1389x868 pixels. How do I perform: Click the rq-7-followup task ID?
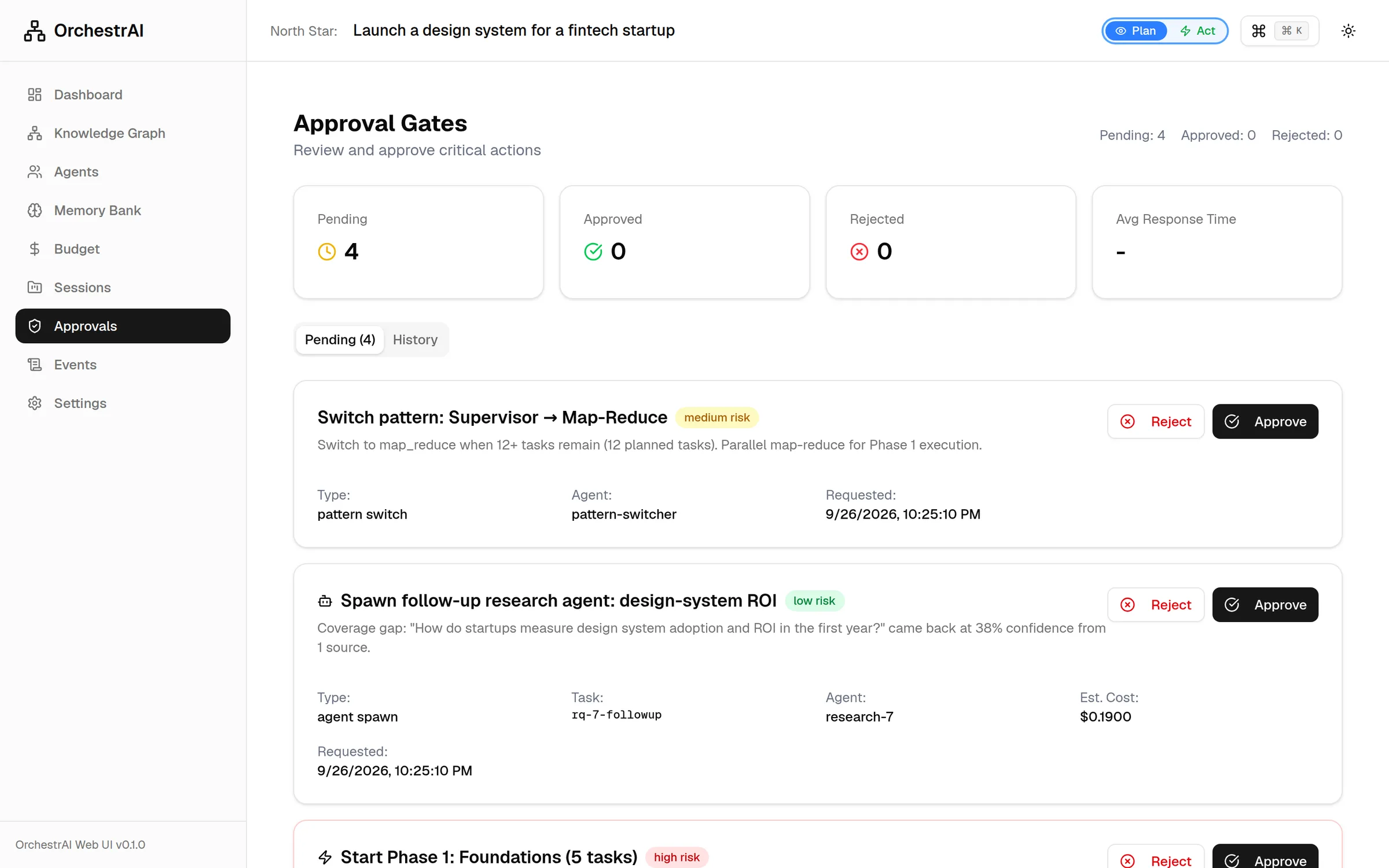click(616, 715)
